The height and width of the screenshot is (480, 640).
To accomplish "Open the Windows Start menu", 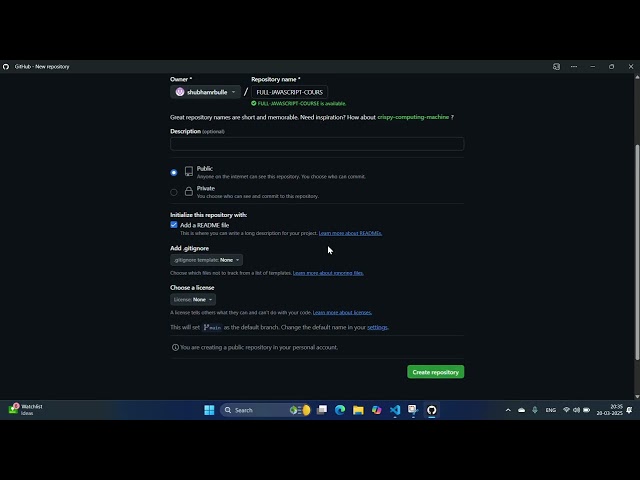I will tap(209, 410).
